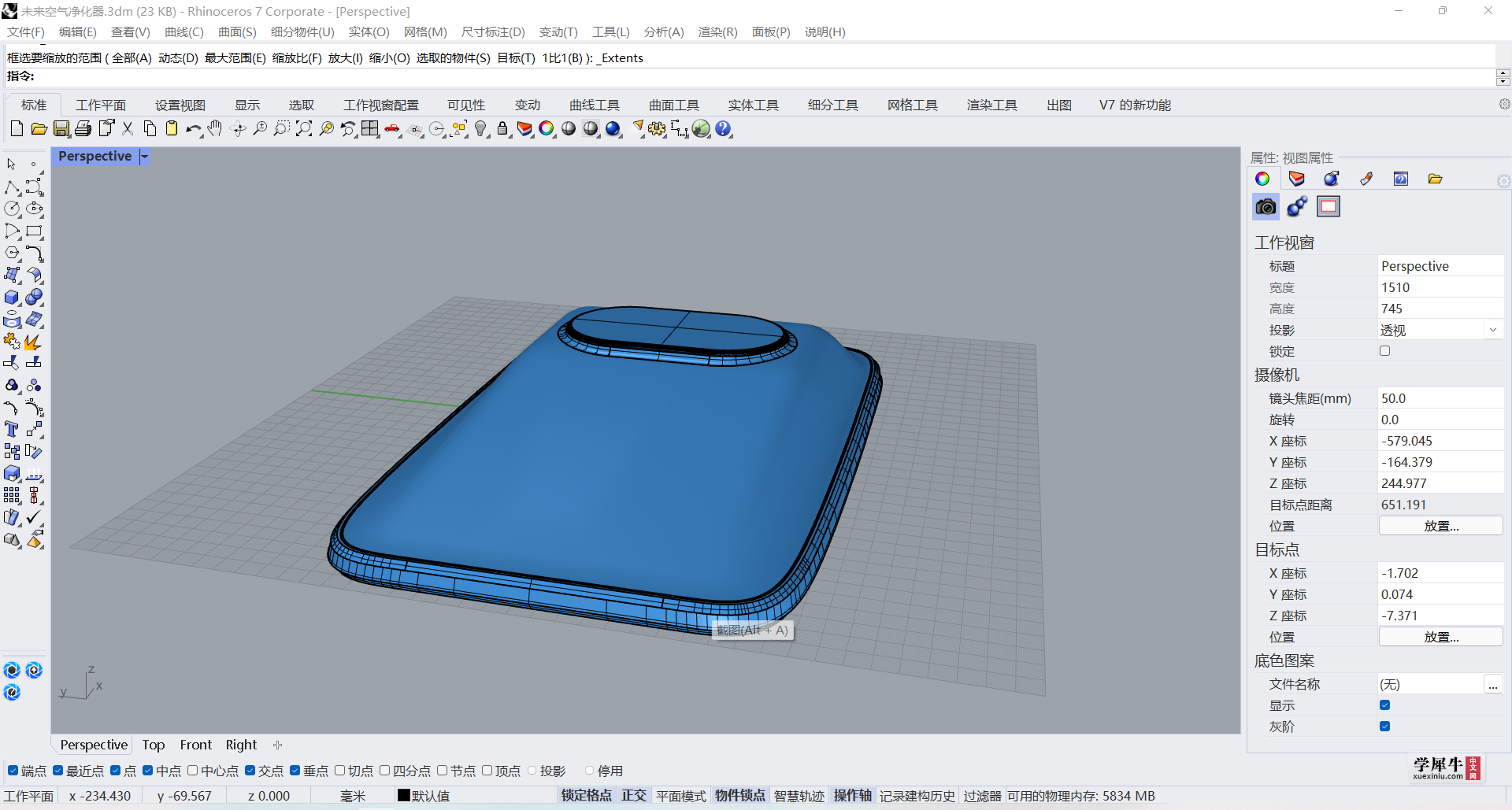Toggle the 交点 osnap checkbox
The image size is (1512, 810).
(250, 771)
